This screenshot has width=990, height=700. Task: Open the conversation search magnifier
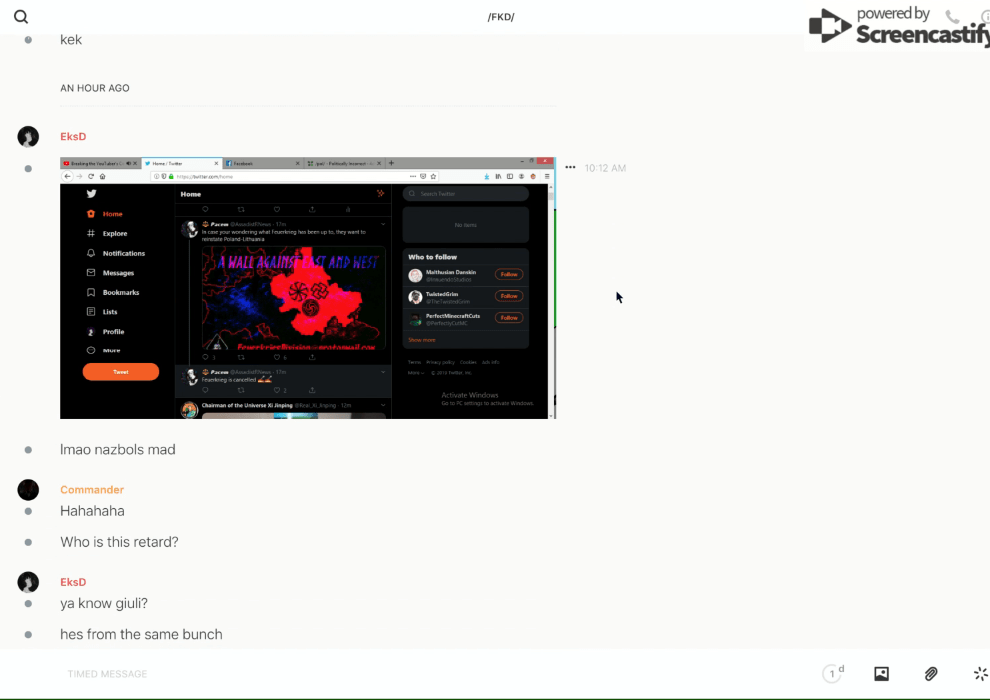(21, 17)
